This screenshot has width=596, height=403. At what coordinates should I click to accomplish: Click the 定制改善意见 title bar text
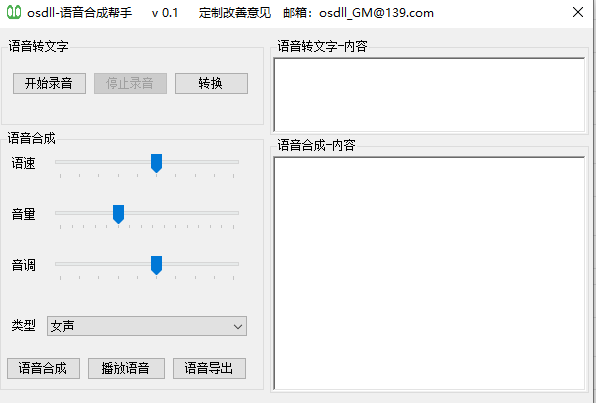click(235, 13)
